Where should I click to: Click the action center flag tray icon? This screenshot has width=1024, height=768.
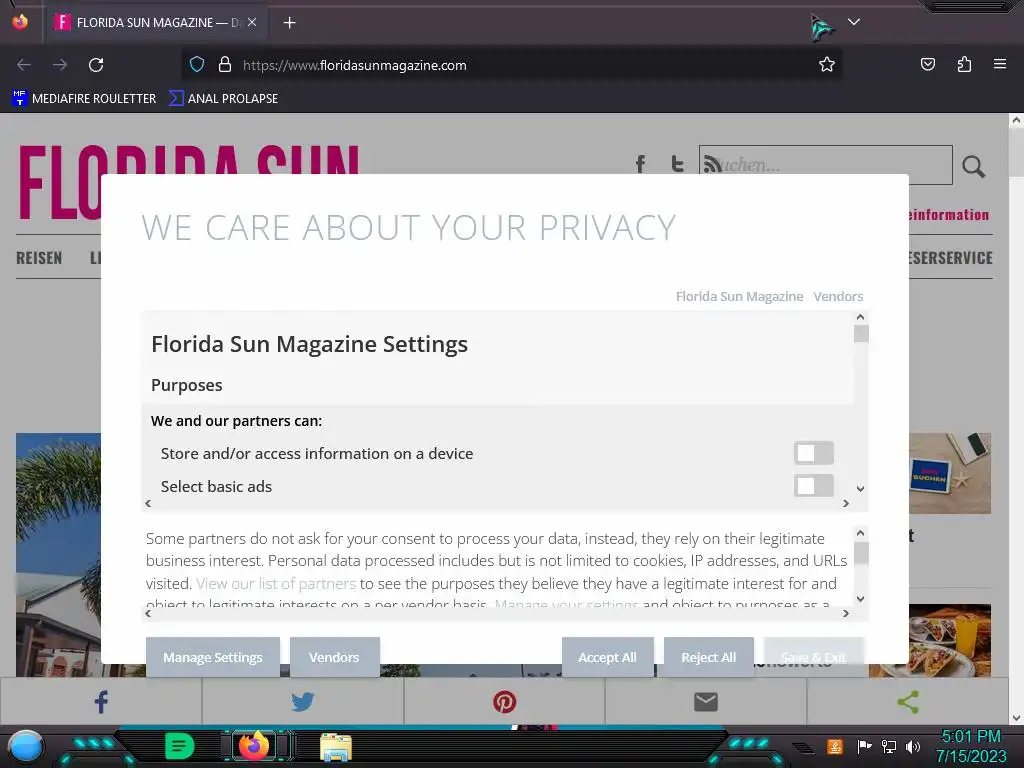tap(864, 746)
